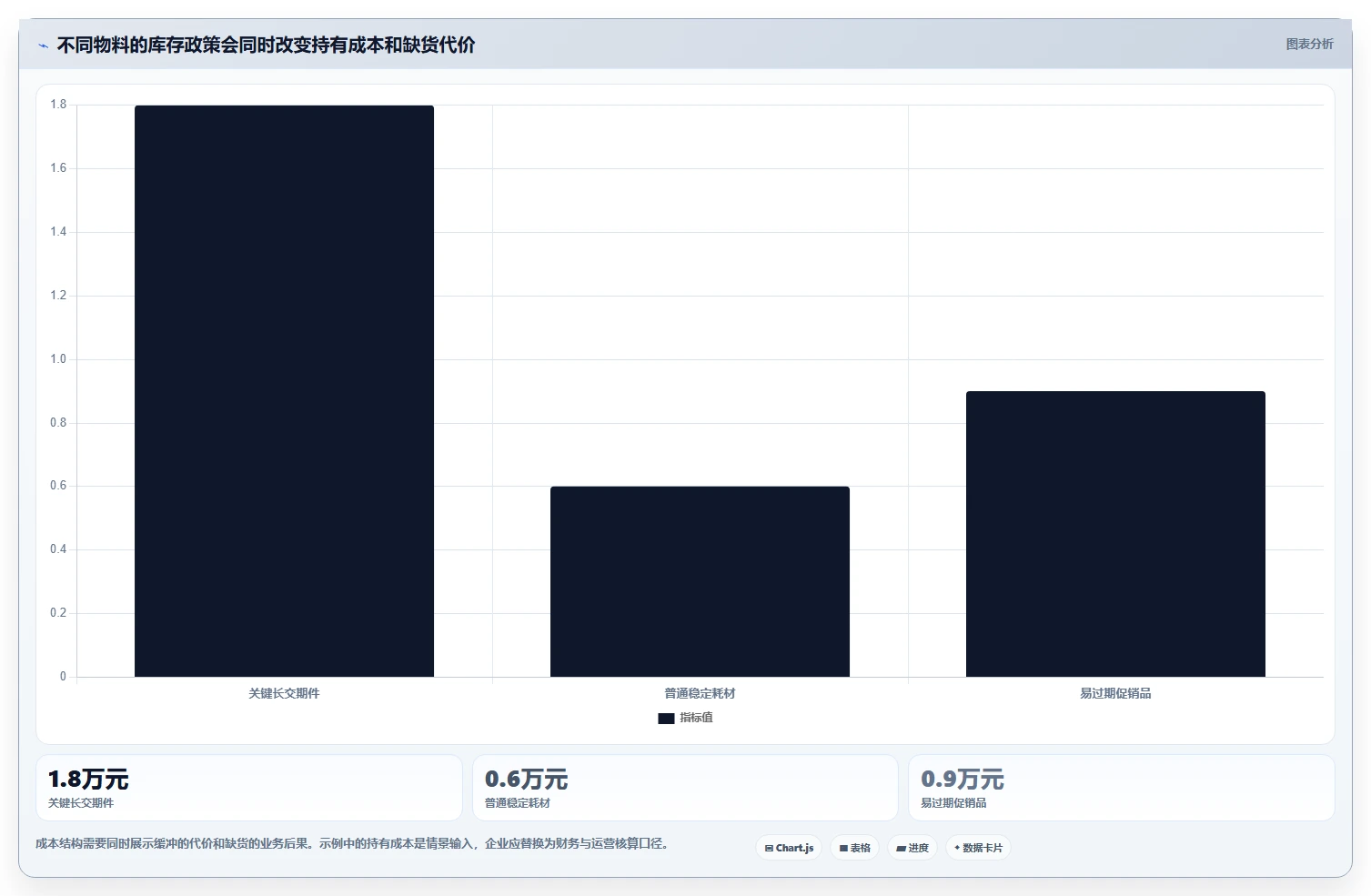Image resolution: width=1371 pixels, height=896 pixels.
Task: Click the 普通稳定耗材 bar in chart
Action: click(x=700, y=581)
